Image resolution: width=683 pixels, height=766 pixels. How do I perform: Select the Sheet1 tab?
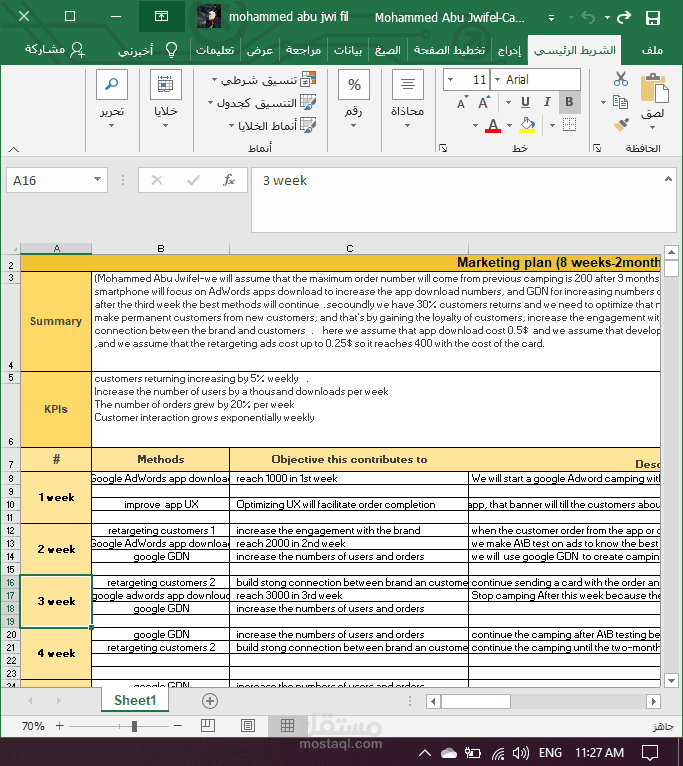[x=135, y=700]
